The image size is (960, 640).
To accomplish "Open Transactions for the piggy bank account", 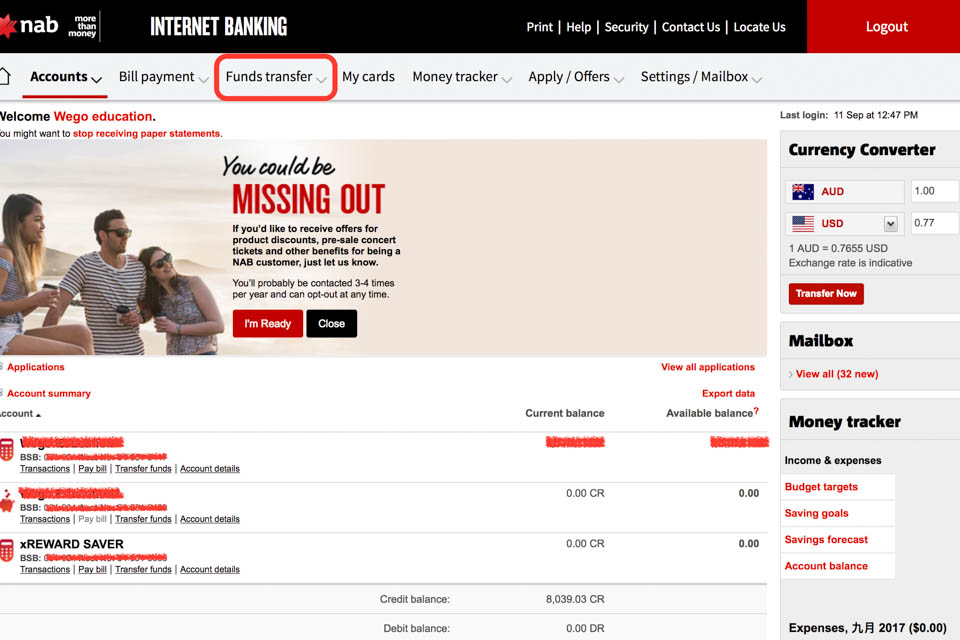I will point(45,519).
